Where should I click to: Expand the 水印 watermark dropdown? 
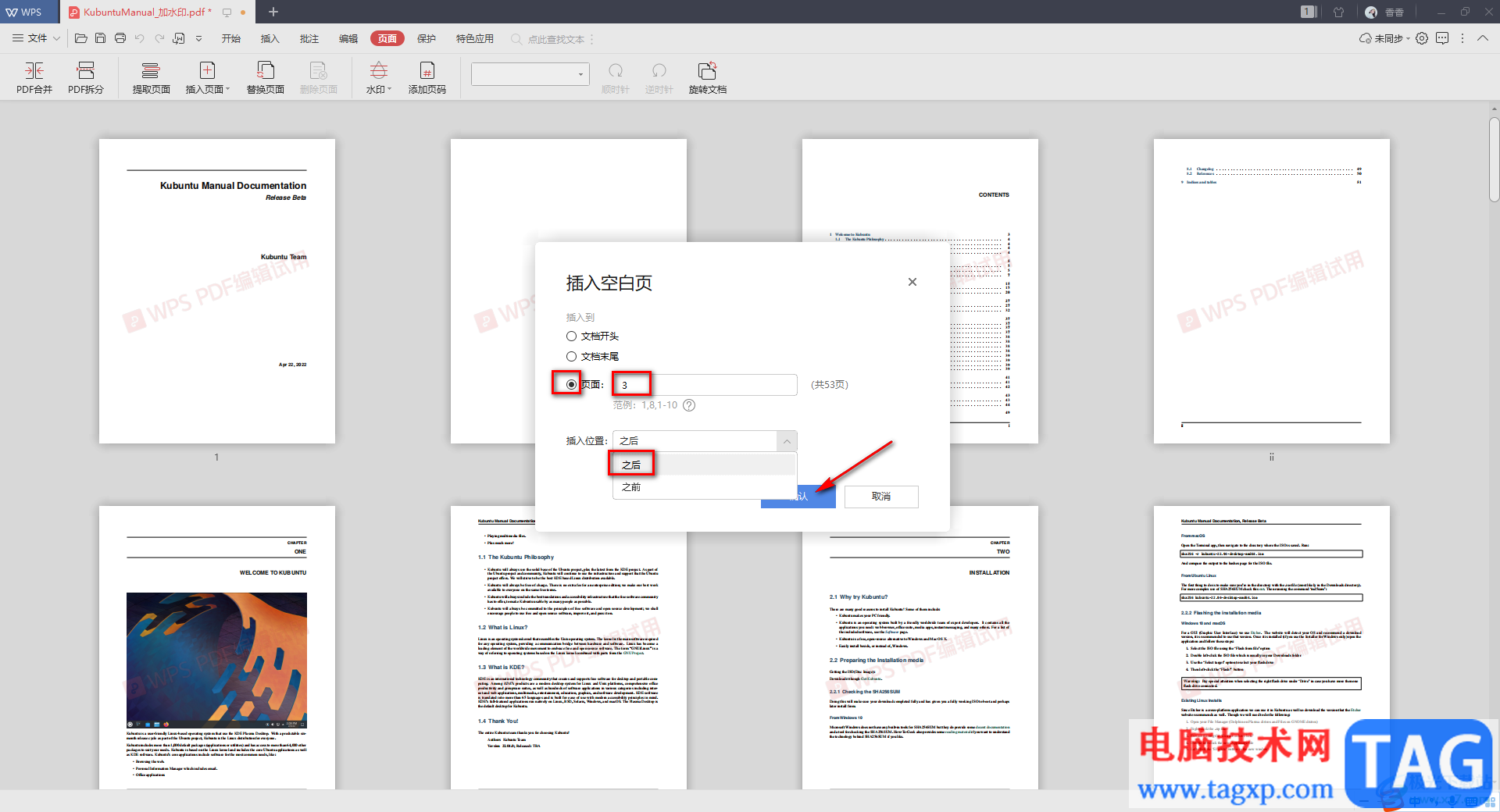pos(389,90)
